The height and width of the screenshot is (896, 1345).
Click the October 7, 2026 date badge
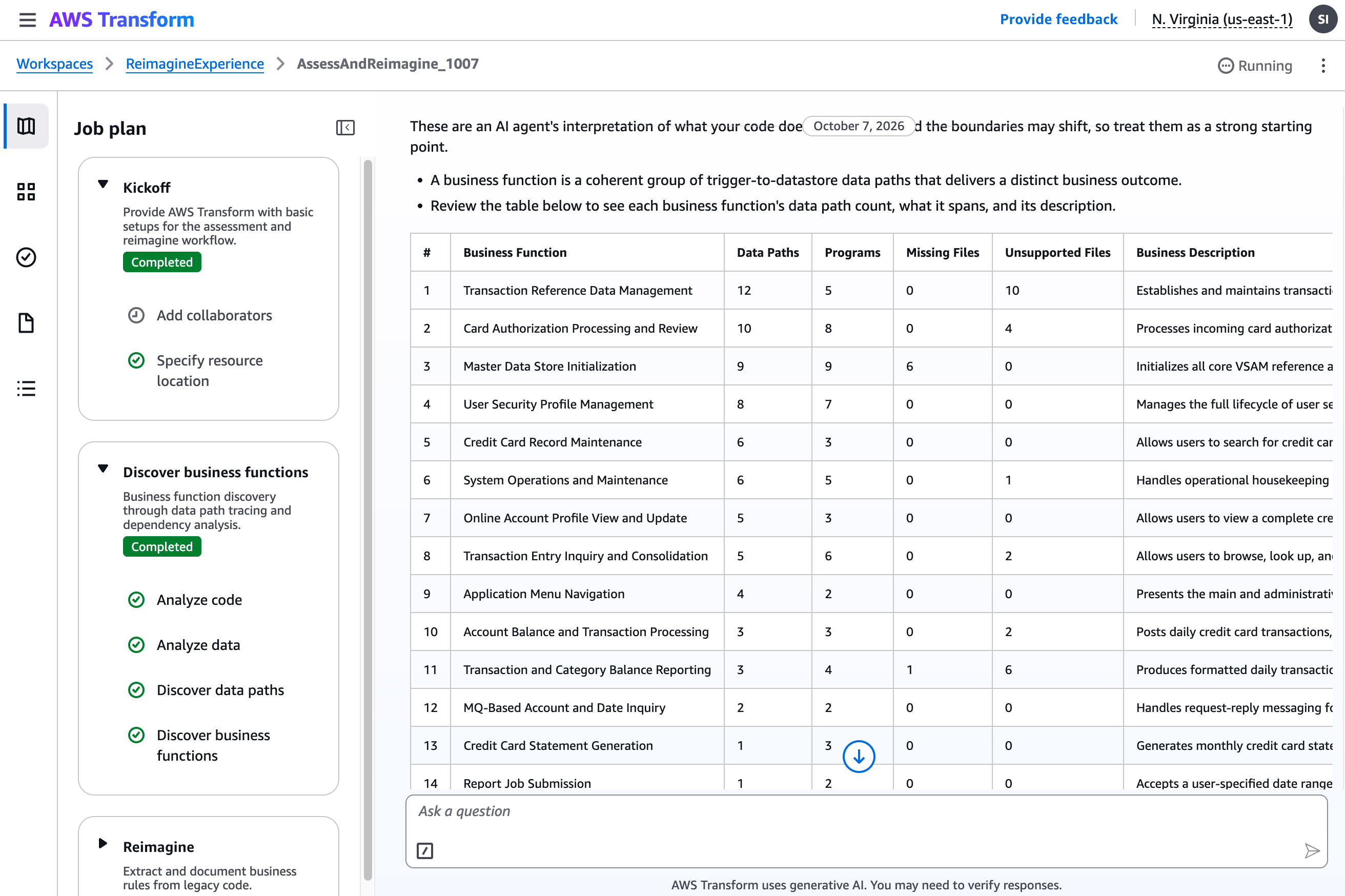click(x=858, y=126)
